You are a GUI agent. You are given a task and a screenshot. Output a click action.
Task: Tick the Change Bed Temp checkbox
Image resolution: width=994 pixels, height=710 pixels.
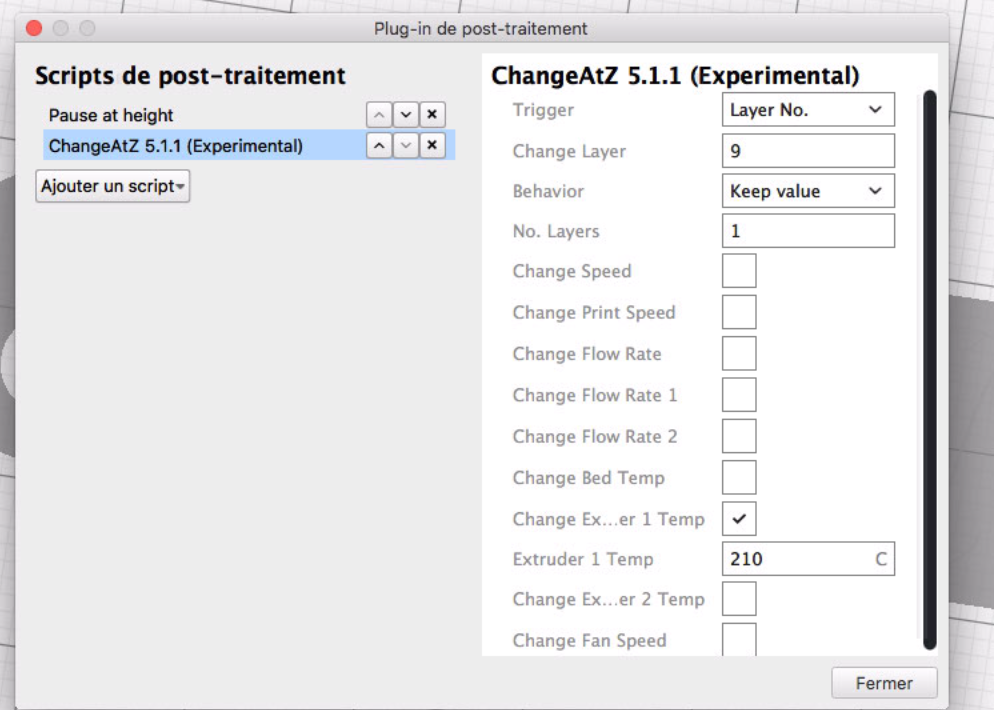(739, 478)
